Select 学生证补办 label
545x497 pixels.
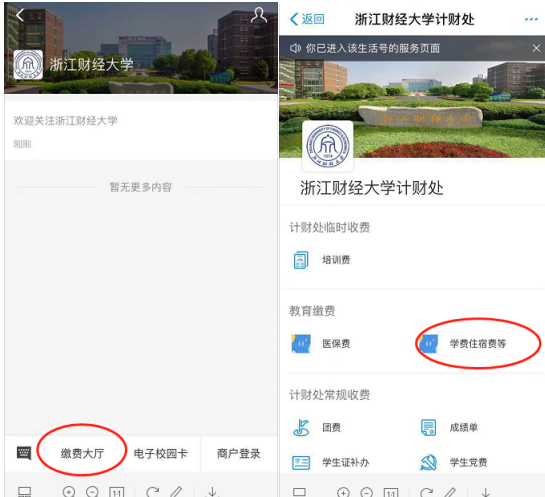pos(345,463)
